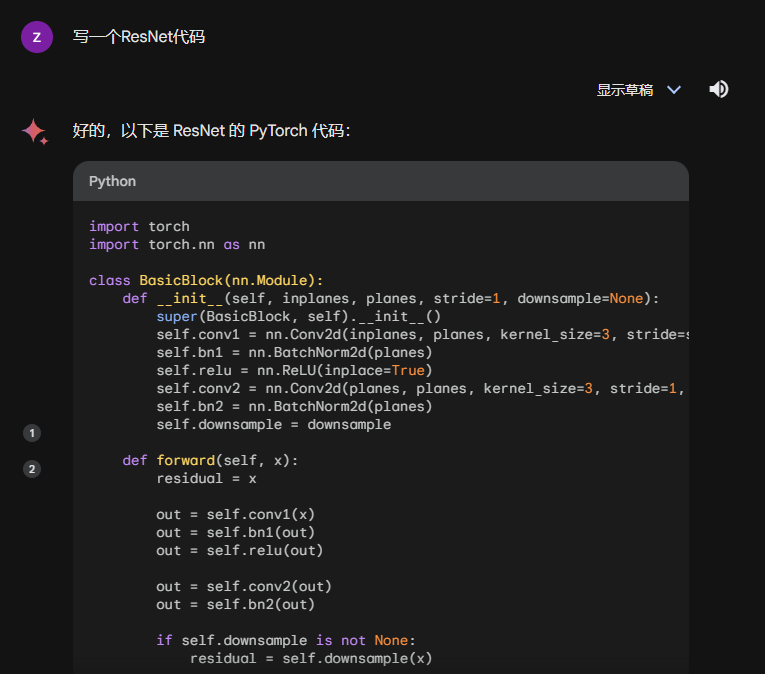Click the 'self.downsample = downsample' line

tap(273, 424)
